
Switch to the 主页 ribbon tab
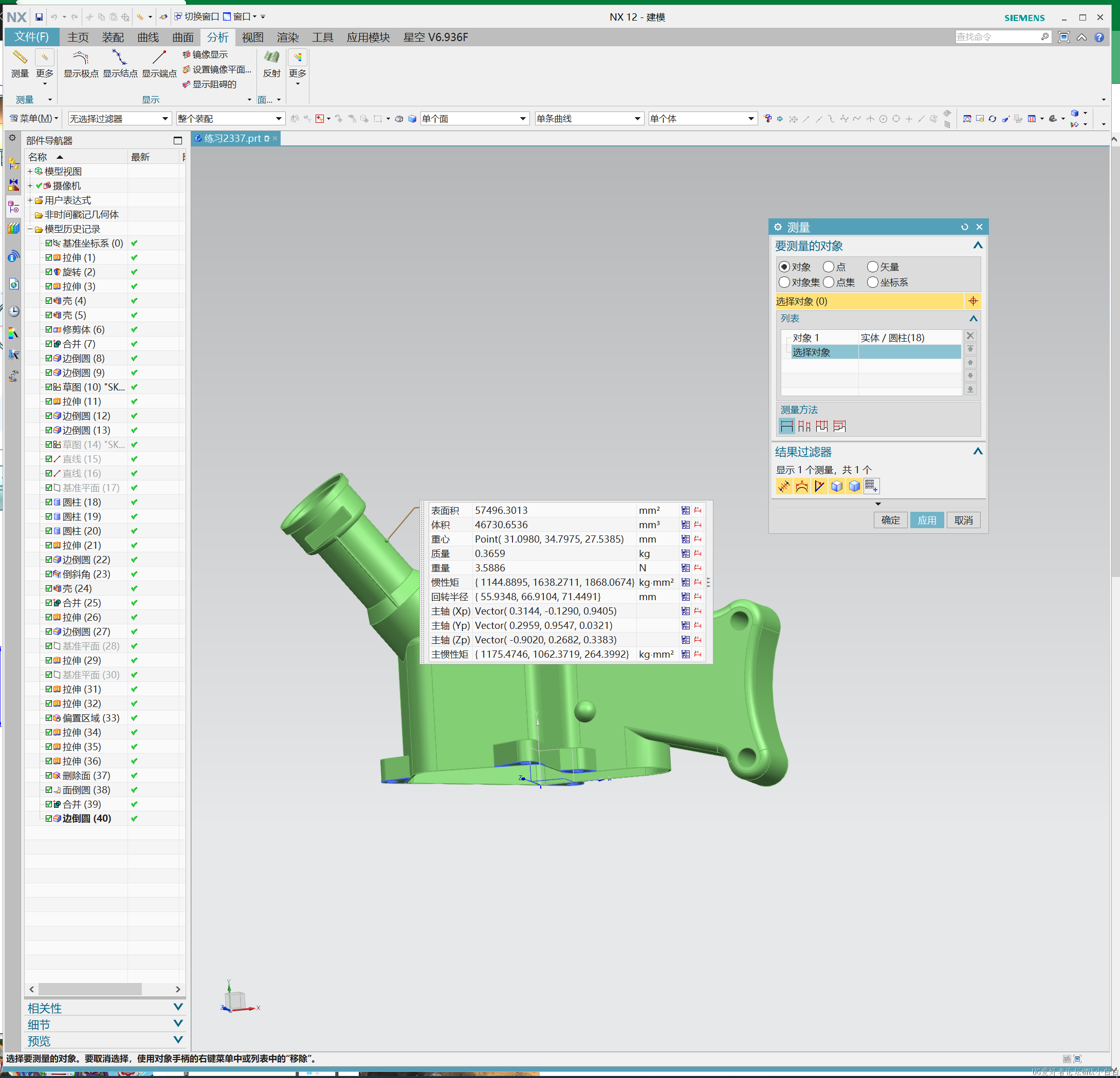click(78, 37)
